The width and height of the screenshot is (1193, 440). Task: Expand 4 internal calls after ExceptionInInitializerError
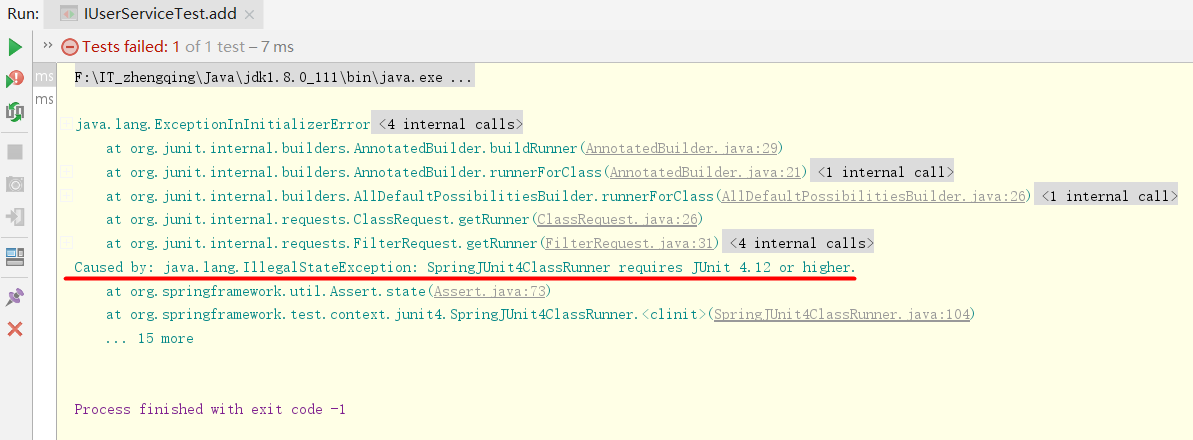pos(448,124)
